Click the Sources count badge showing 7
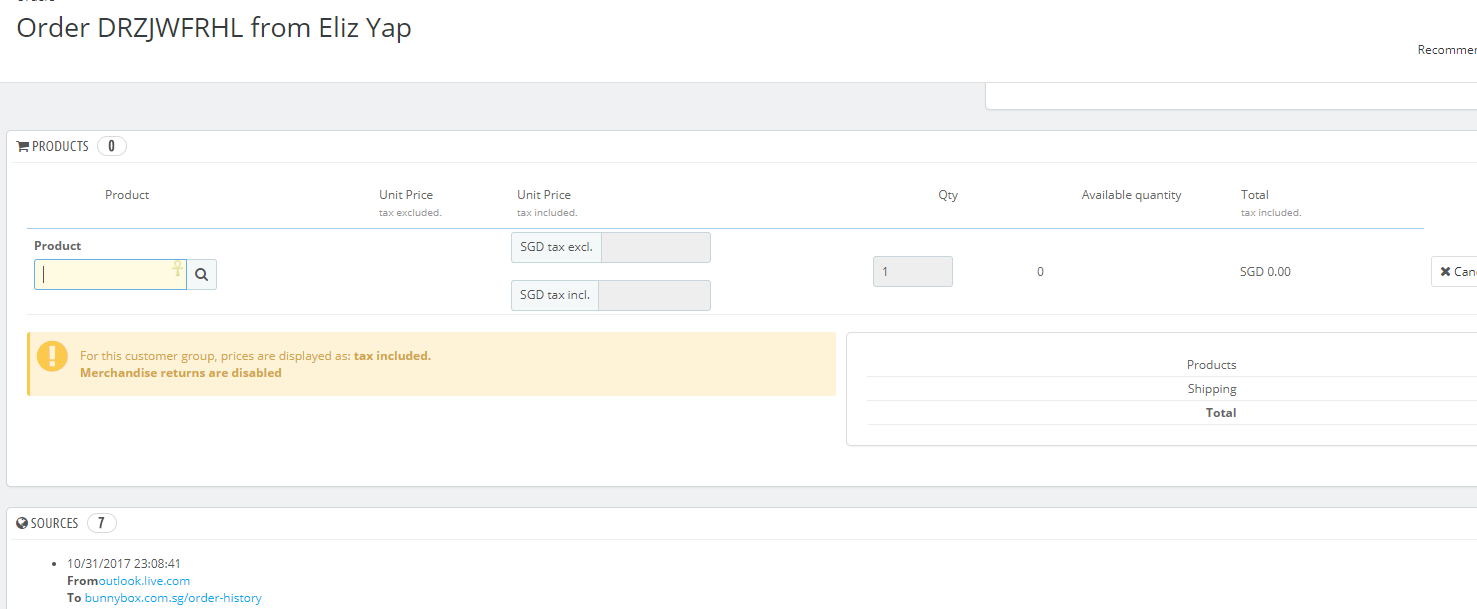The width and height of the screenshot is (1477, 609). point(101,523)
